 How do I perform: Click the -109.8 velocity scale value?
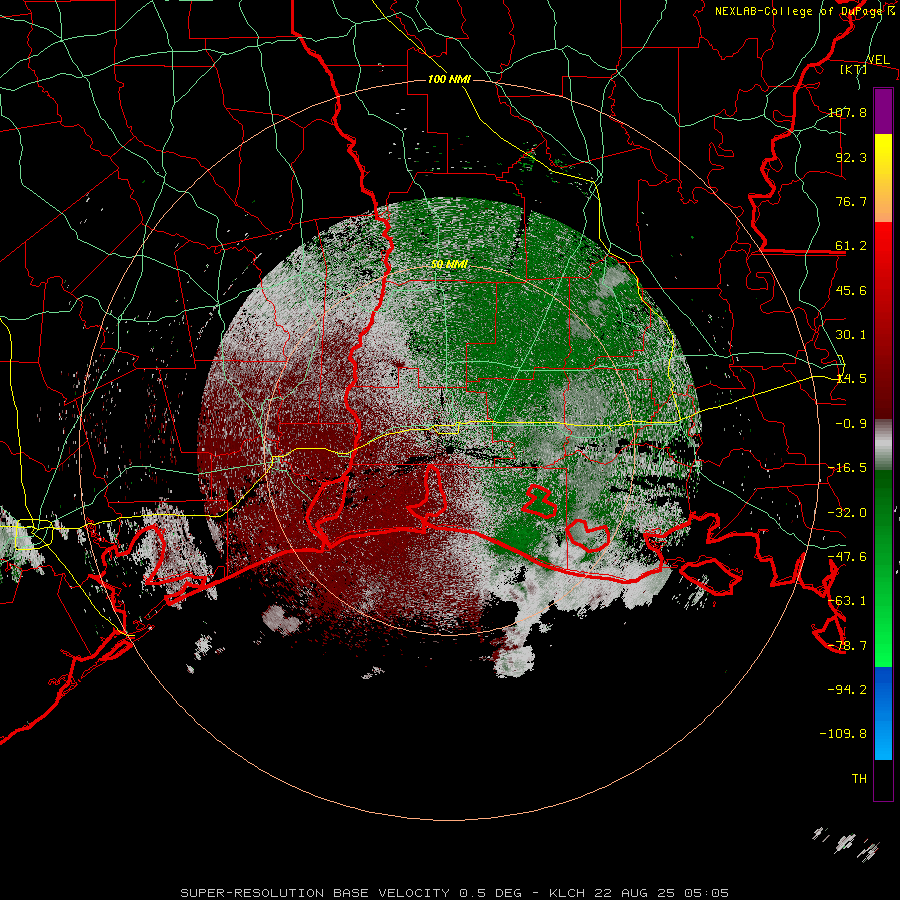[843, 734]
